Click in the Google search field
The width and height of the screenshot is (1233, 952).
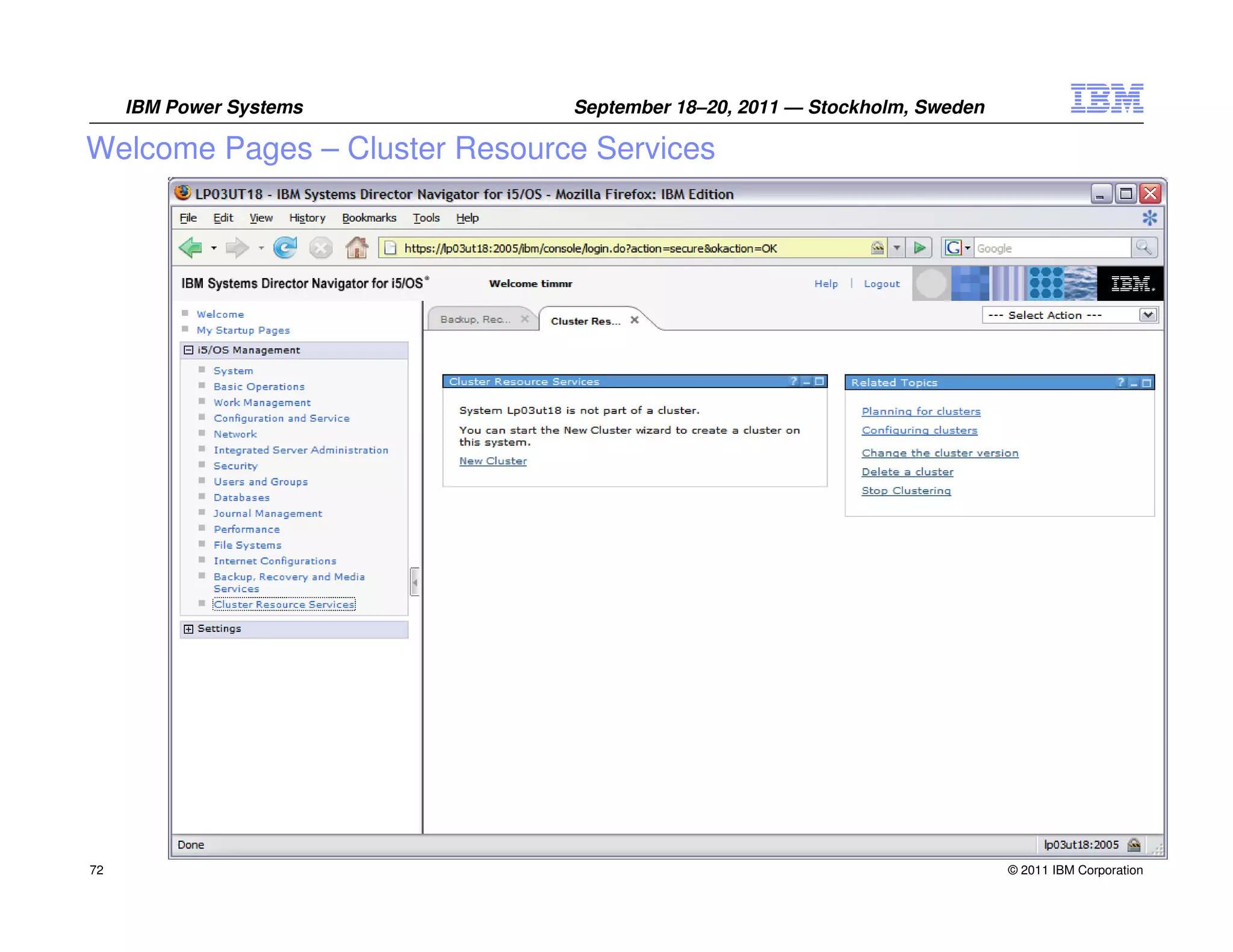(1052, 248)
